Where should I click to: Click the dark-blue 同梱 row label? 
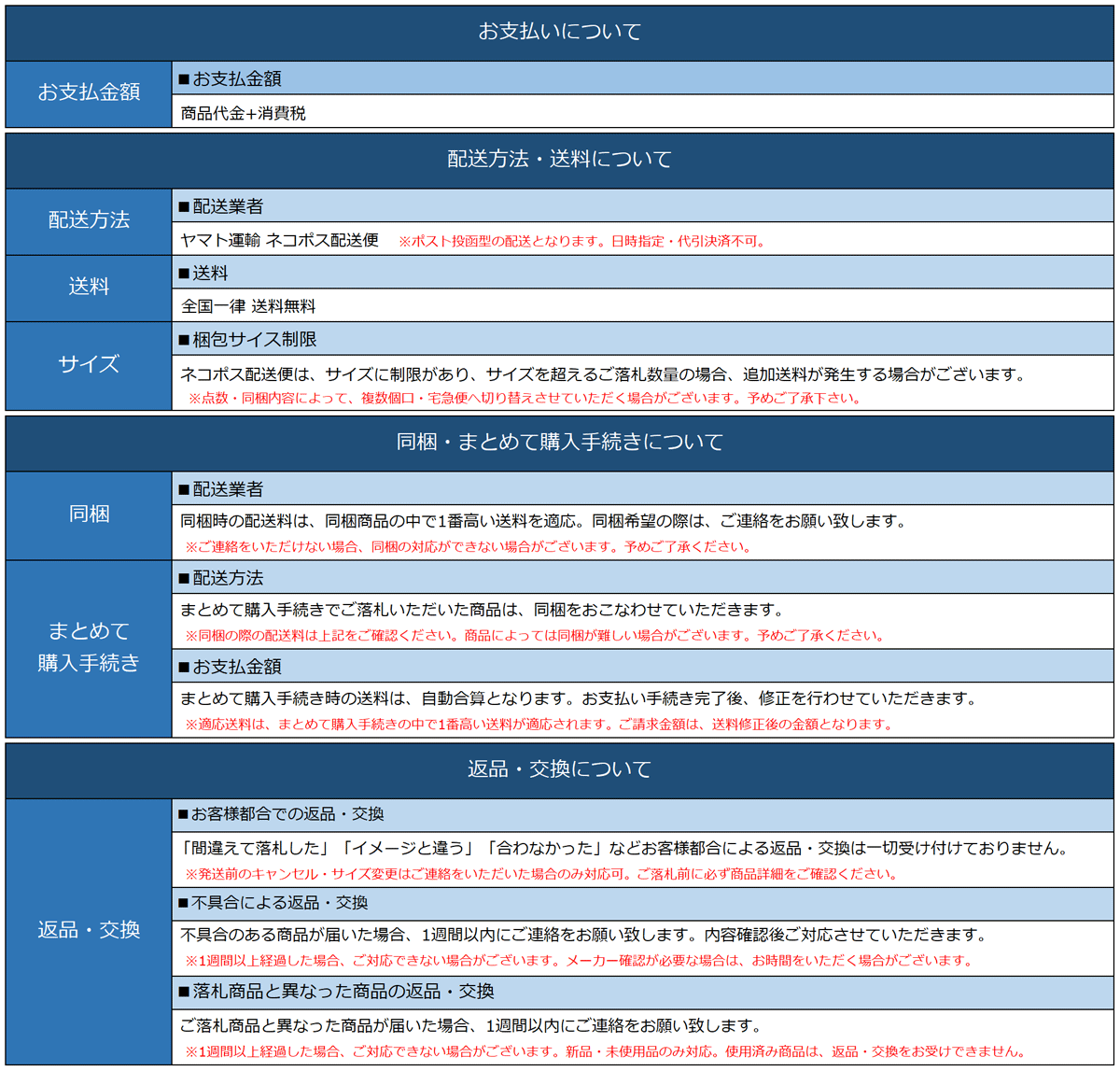coord(89,514)
